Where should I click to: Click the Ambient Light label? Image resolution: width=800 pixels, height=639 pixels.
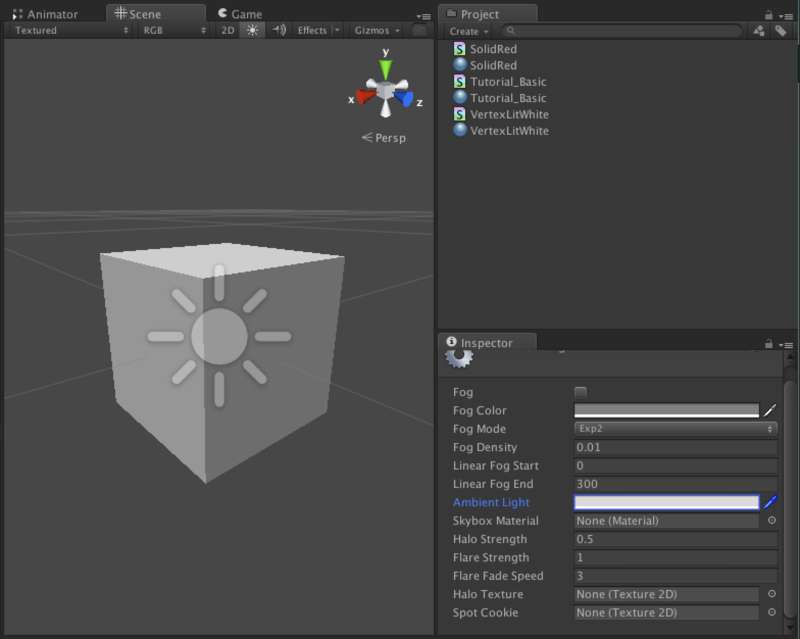[x=491, y=502]
